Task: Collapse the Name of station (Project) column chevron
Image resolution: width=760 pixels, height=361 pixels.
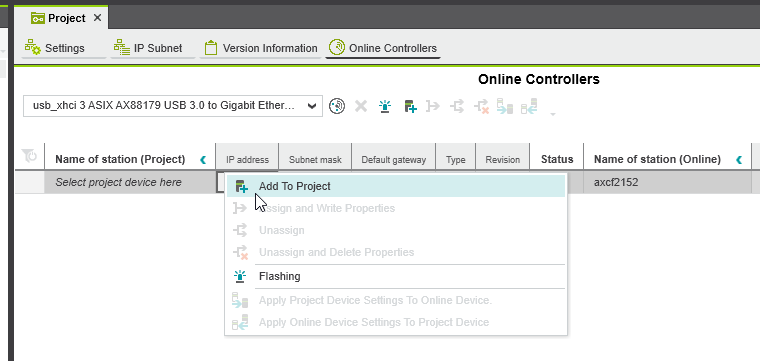Action: pos(203,159)
